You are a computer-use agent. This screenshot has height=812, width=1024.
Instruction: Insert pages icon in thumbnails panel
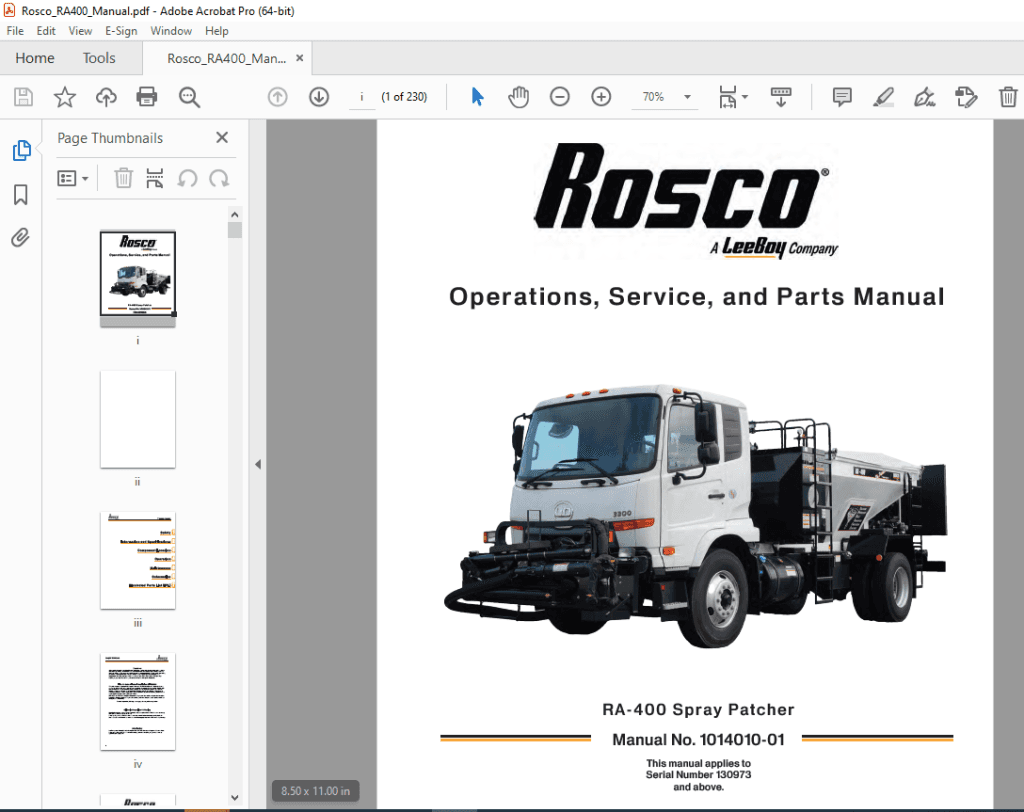[x=155, y=178]
